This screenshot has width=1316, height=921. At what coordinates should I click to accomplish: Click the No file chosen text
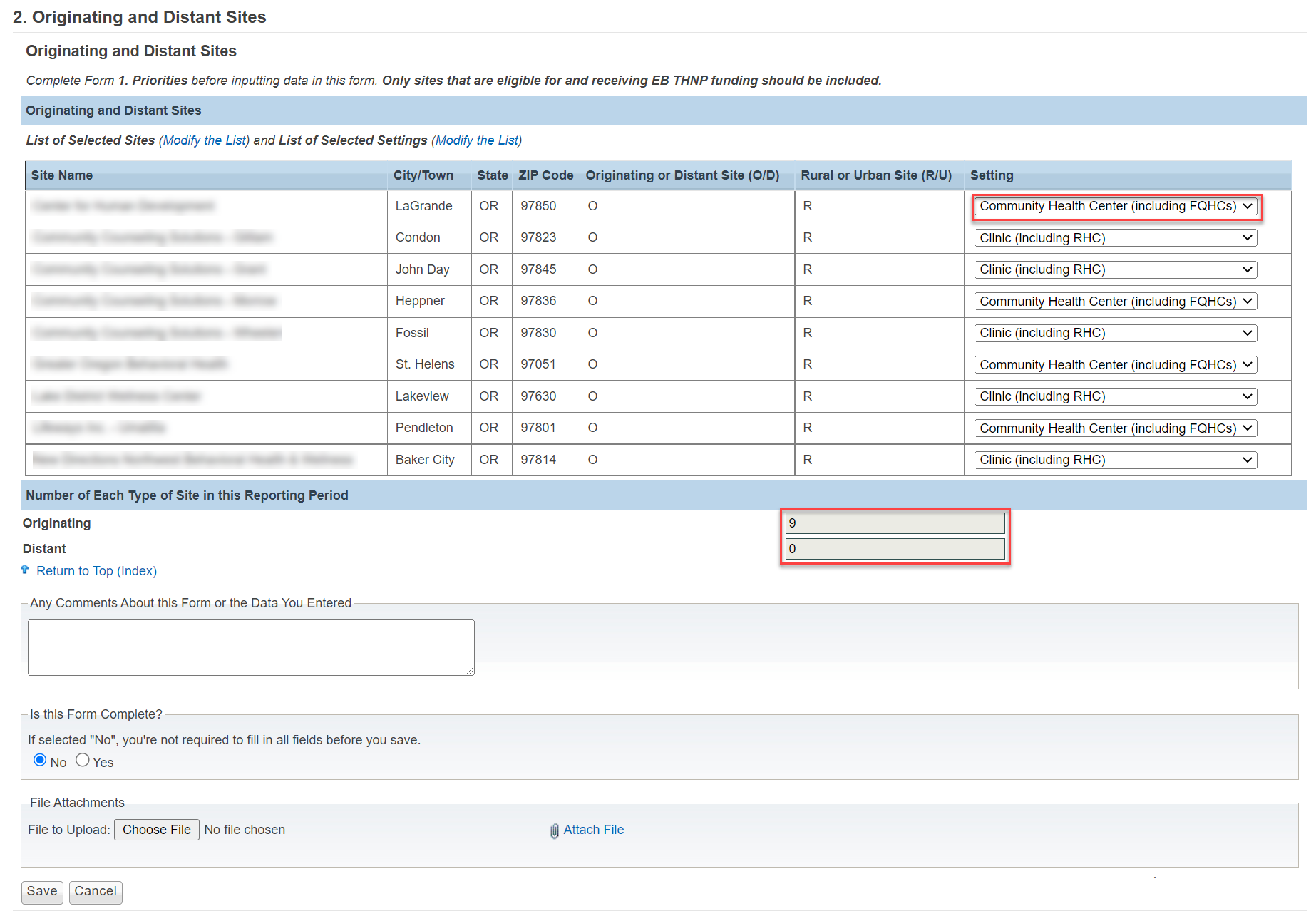[245, 830]
